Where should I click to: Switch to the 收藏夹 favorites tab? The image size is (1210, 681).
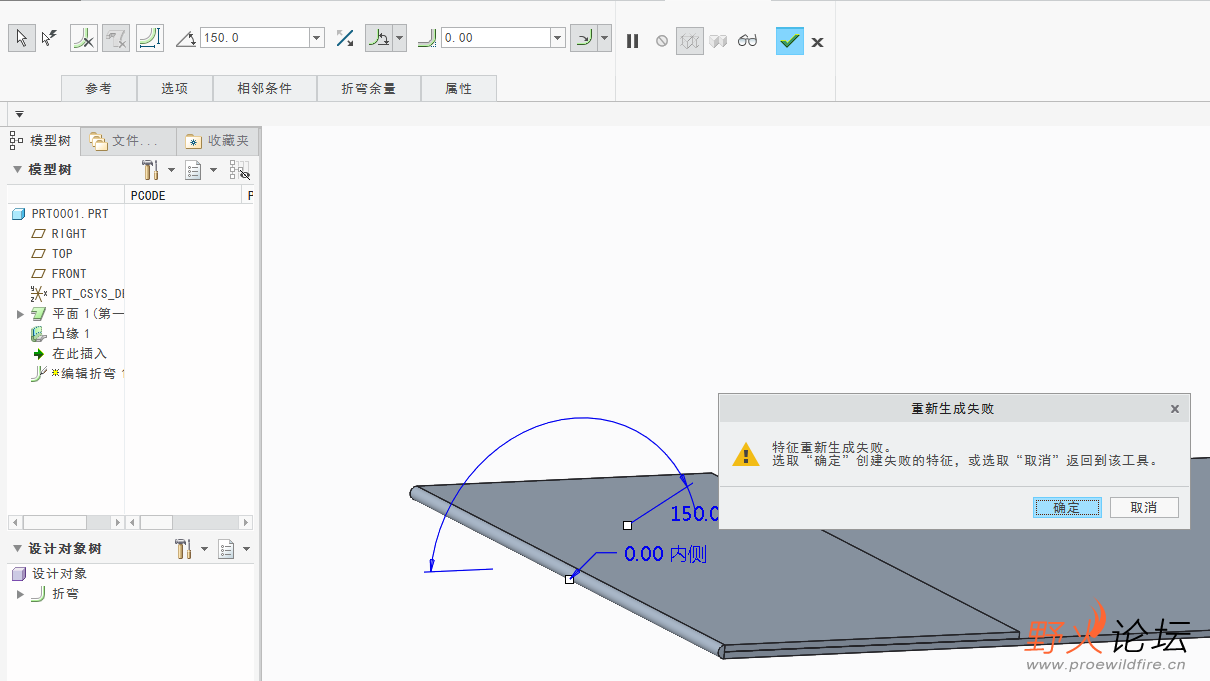218,141
